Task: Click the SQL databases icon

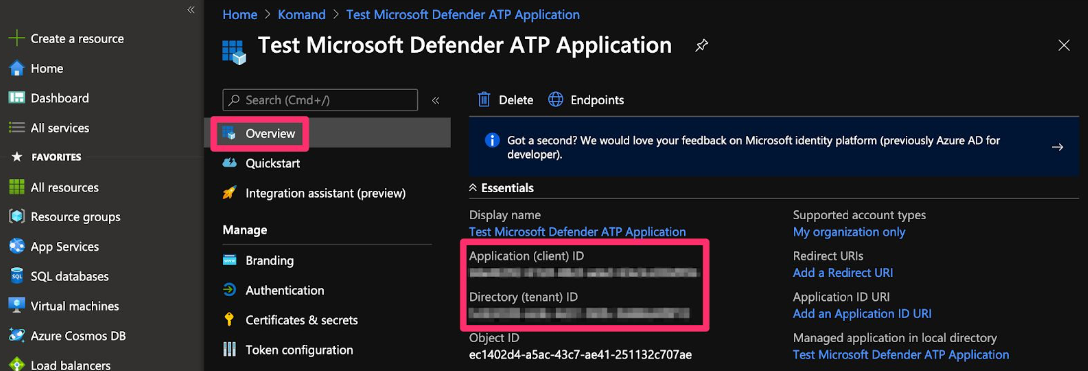Action: [x=17, y=277]
